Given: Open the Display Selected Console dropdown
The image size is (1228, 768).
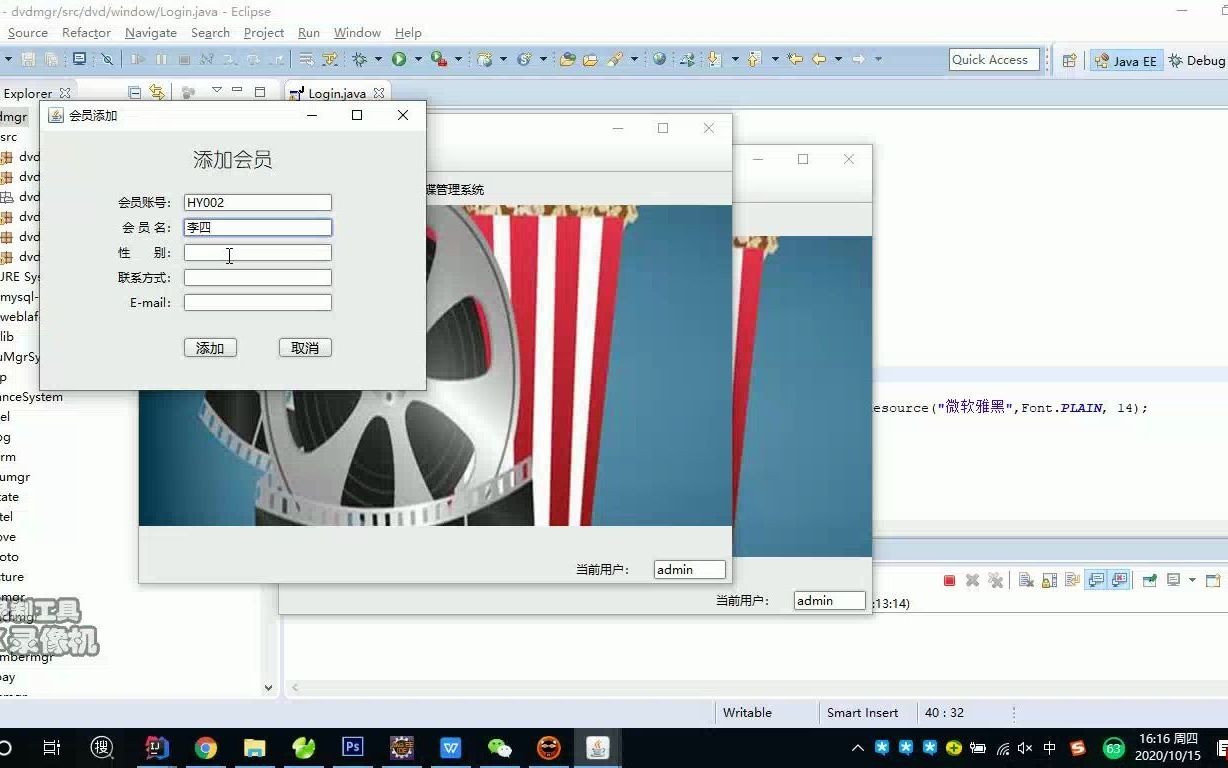Looking at the screenshot, I should (1192, 580).
